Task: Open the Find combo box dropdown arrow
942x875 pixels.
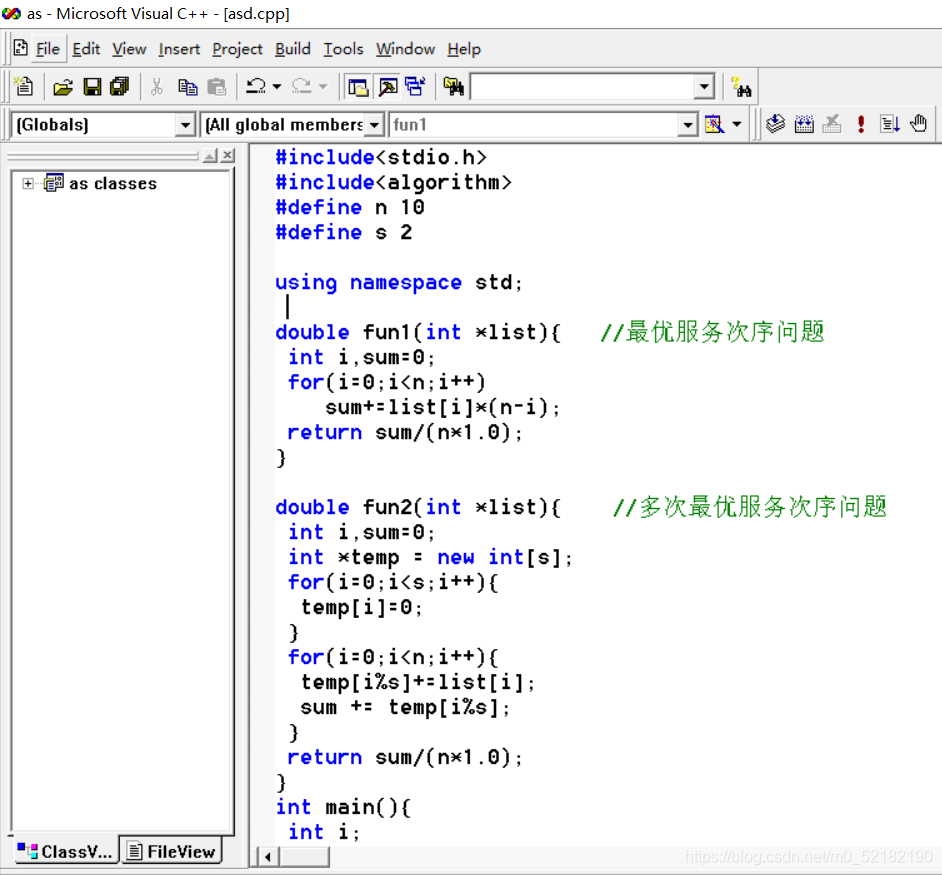Action: 703,87
